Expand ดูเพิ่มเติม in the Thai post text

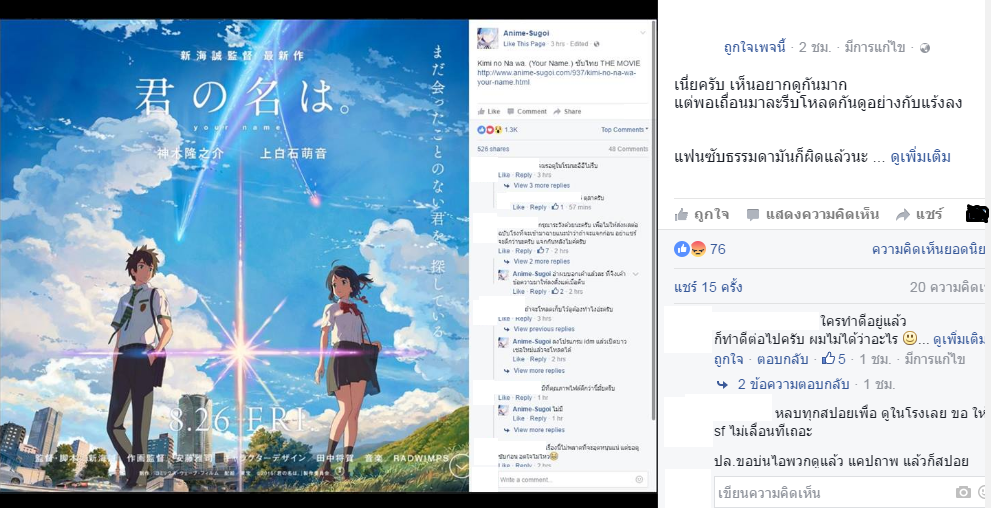coord(921,157)
